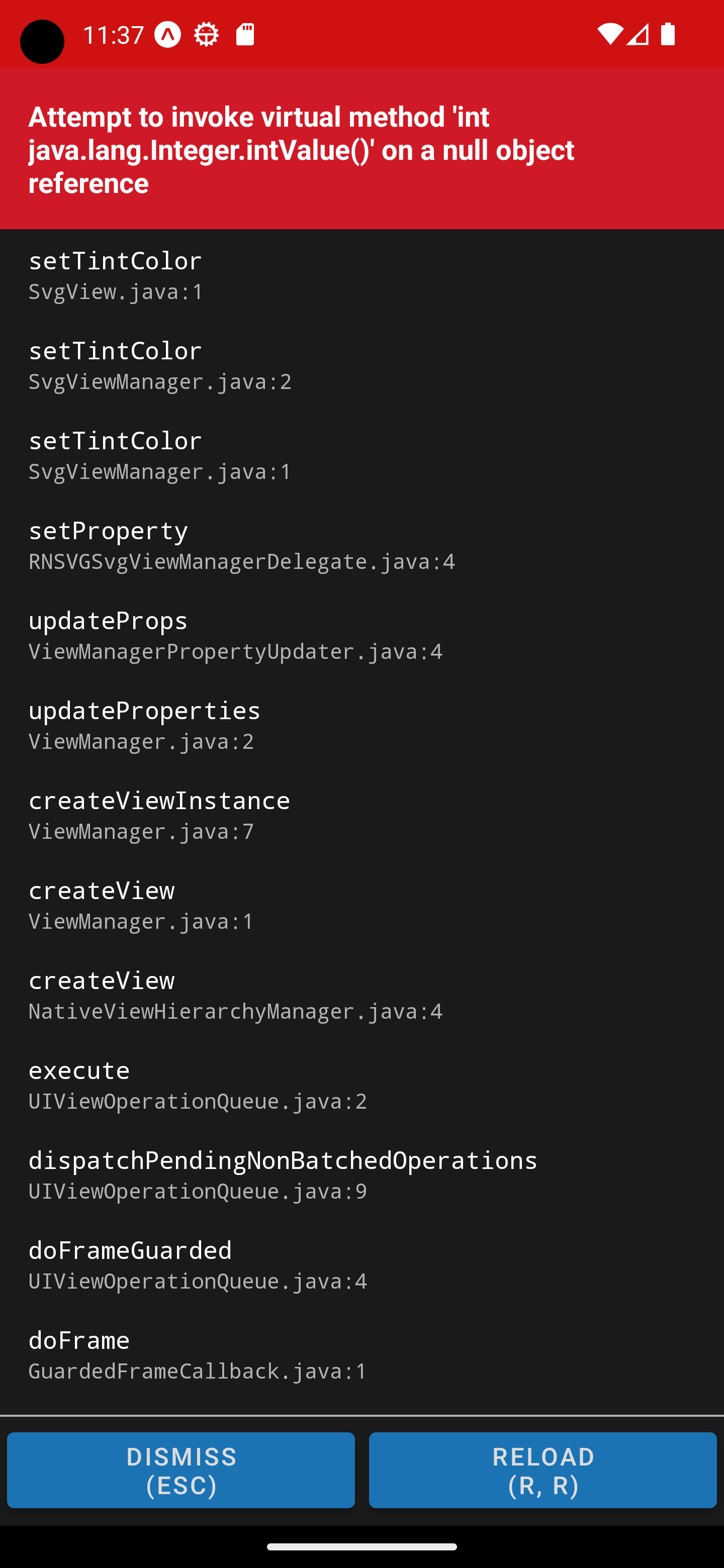Tap the Expo app status bar icon
This screenshot has width=724, height=1568.
tap(167, 35)
